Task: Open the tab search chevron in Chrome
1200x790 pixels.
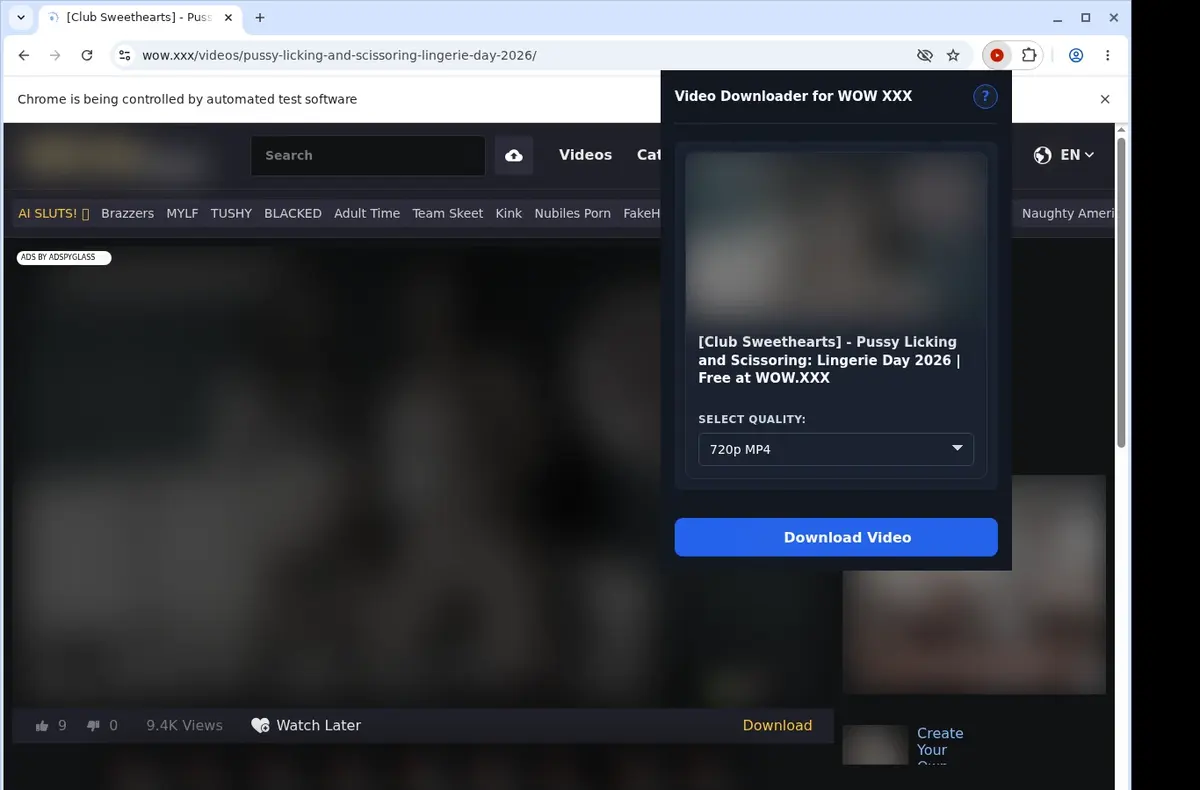Action: [21, 17]
